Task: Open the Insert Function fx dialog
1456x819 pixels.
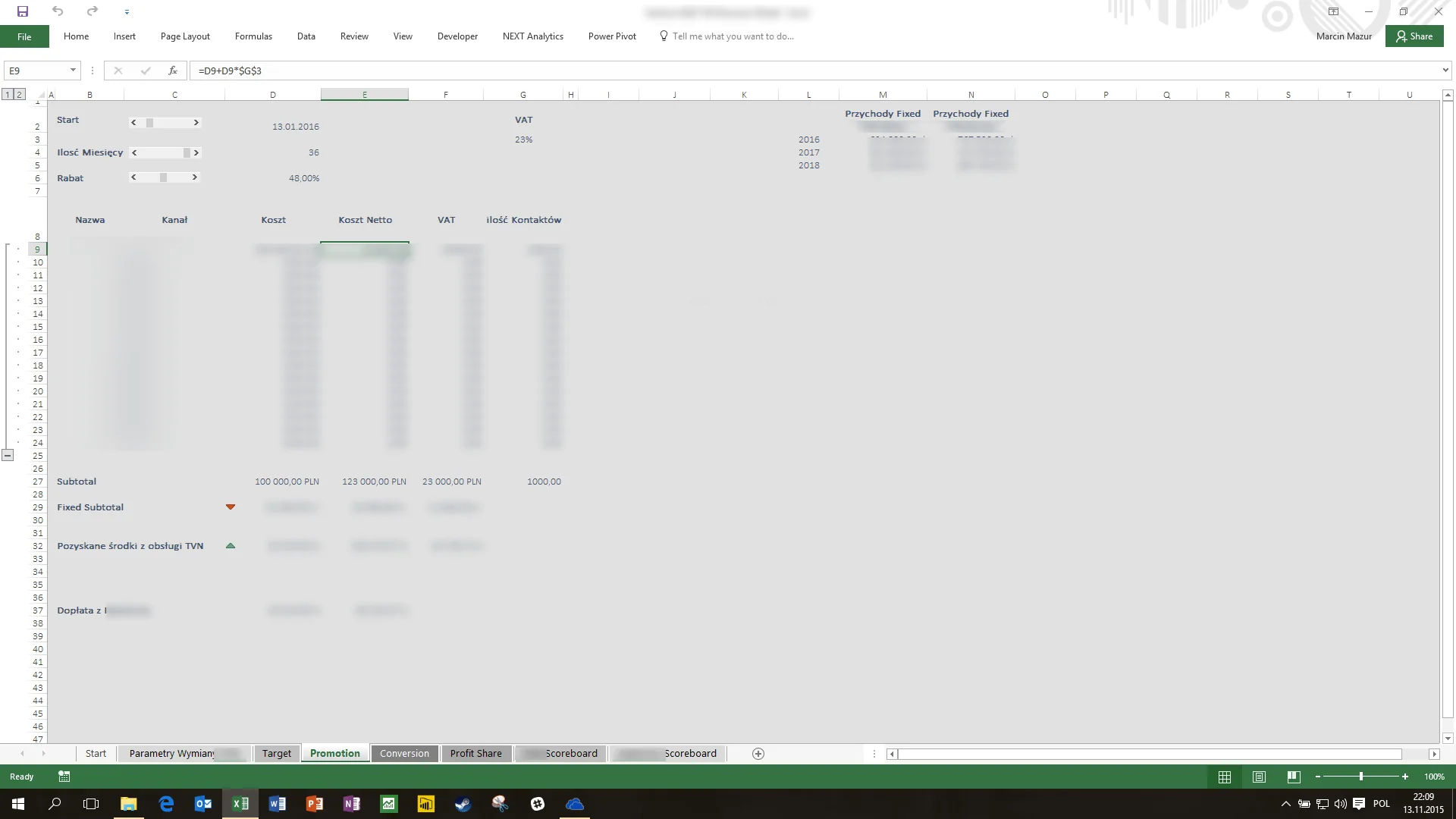Action: coord(173,71)
